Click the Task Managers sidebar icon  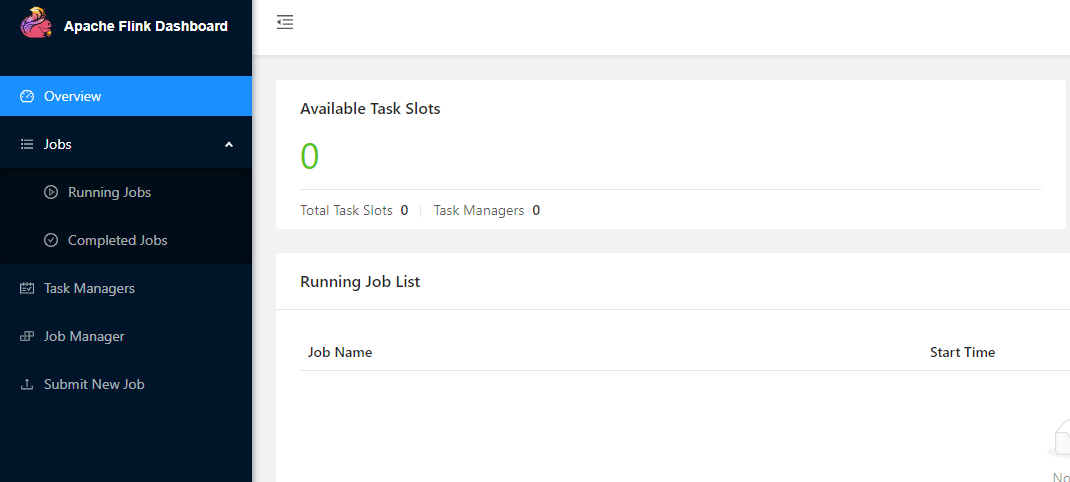27,288
